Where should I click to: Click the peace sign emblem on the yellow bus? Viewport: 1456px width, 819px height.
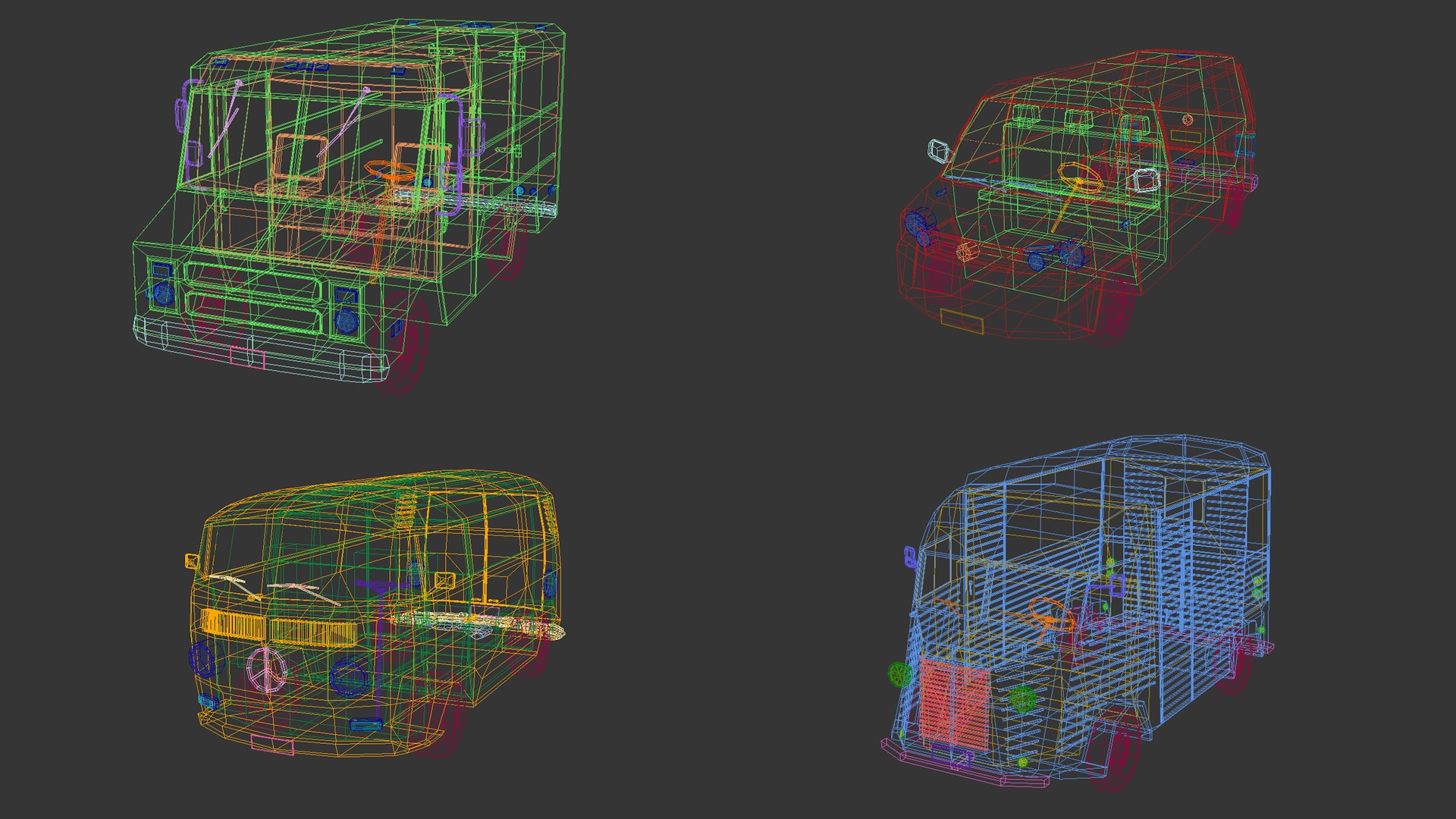(267, 669)
